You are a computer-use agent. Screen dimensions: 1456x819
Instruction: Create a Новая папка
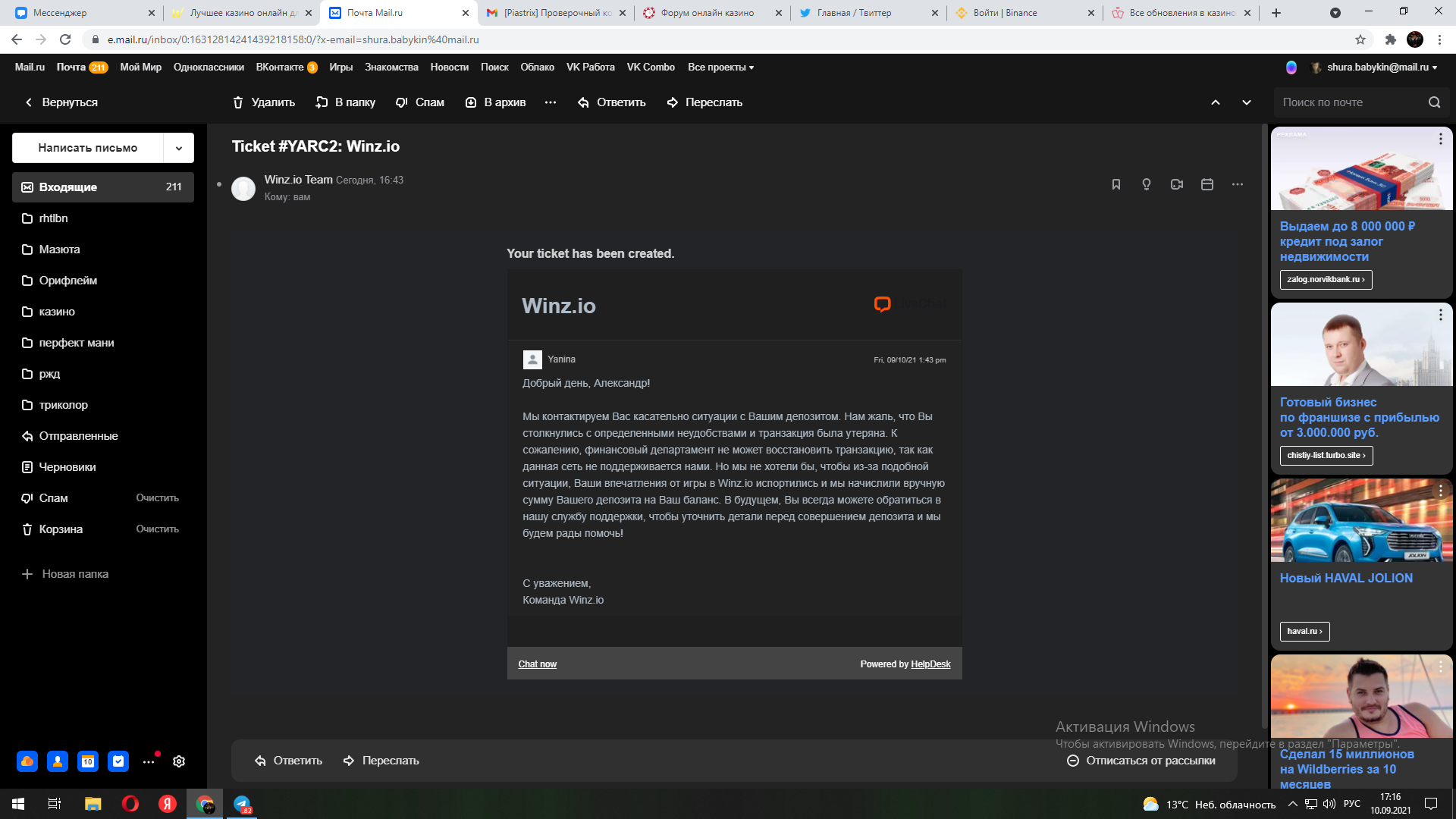pyautogui.click(x=66, y=574)
